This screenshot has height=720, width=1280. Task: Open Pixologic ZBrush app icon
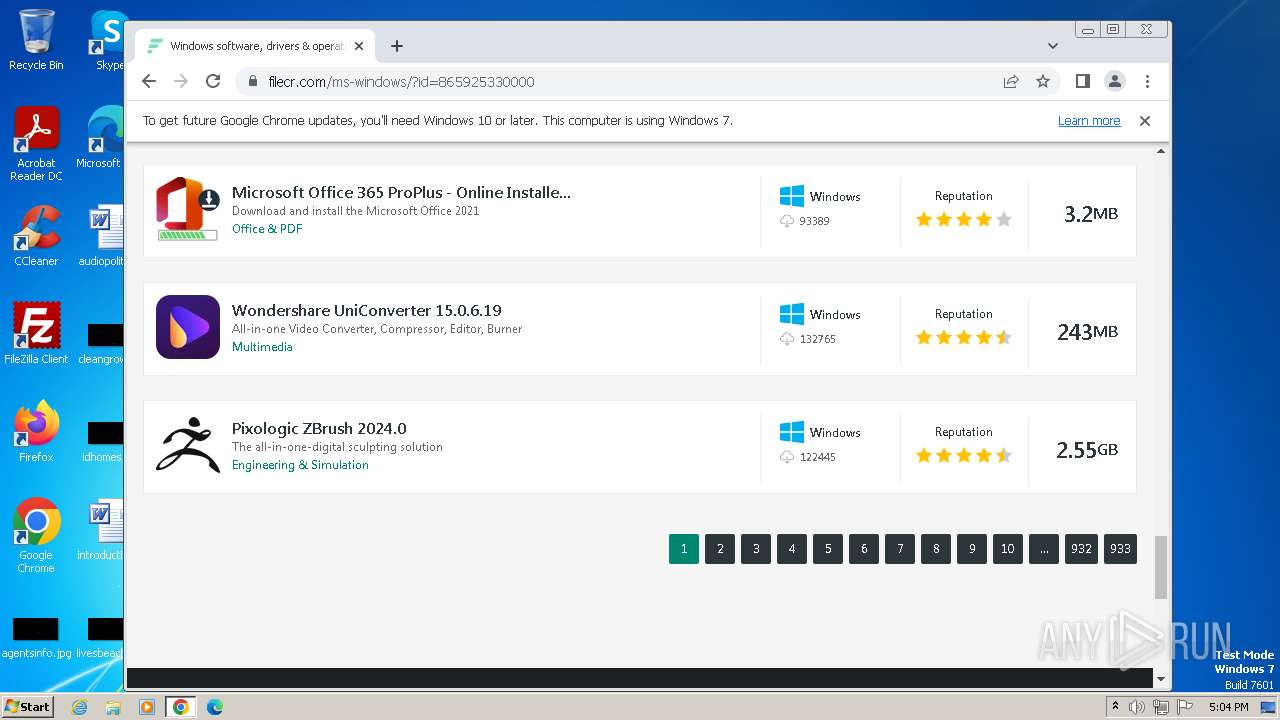point(188,445)
